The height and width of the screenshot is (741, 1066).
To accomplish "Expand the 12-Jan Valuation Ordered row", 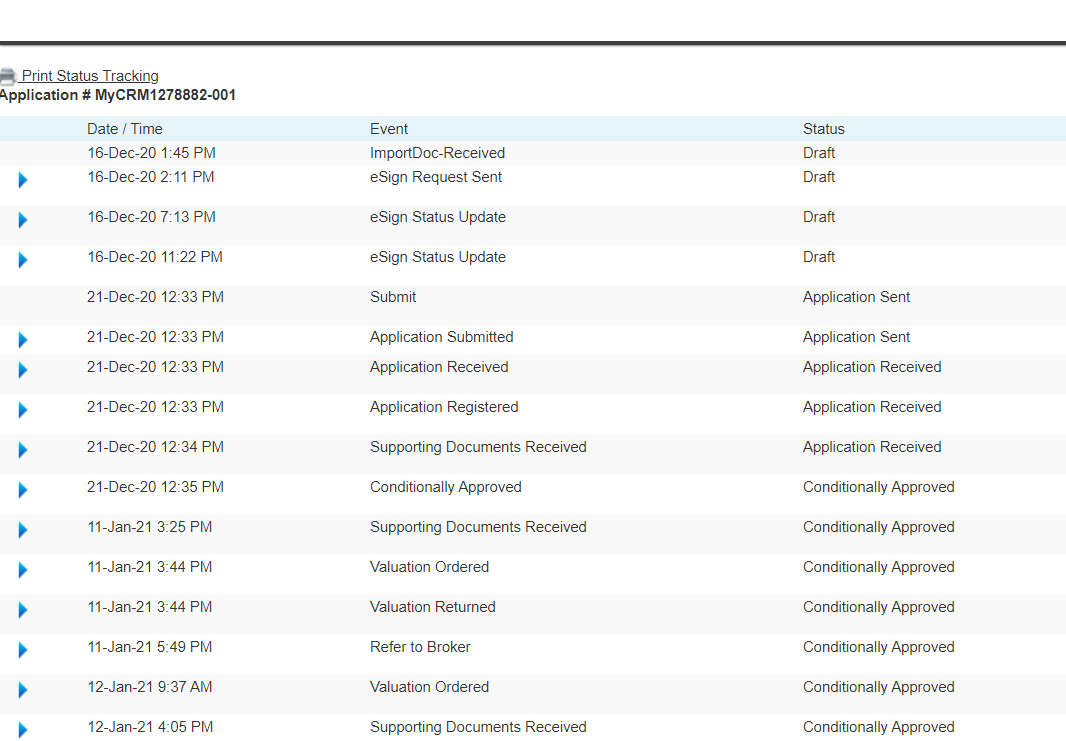I will coord(21,690).
